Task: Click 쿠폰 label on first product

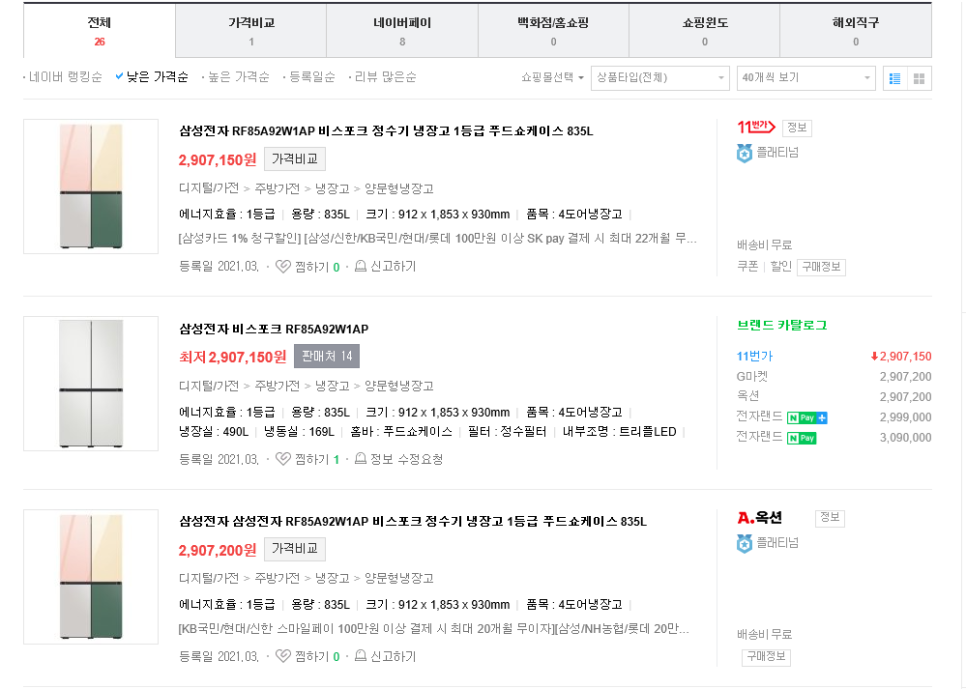Action: [747, 266]
